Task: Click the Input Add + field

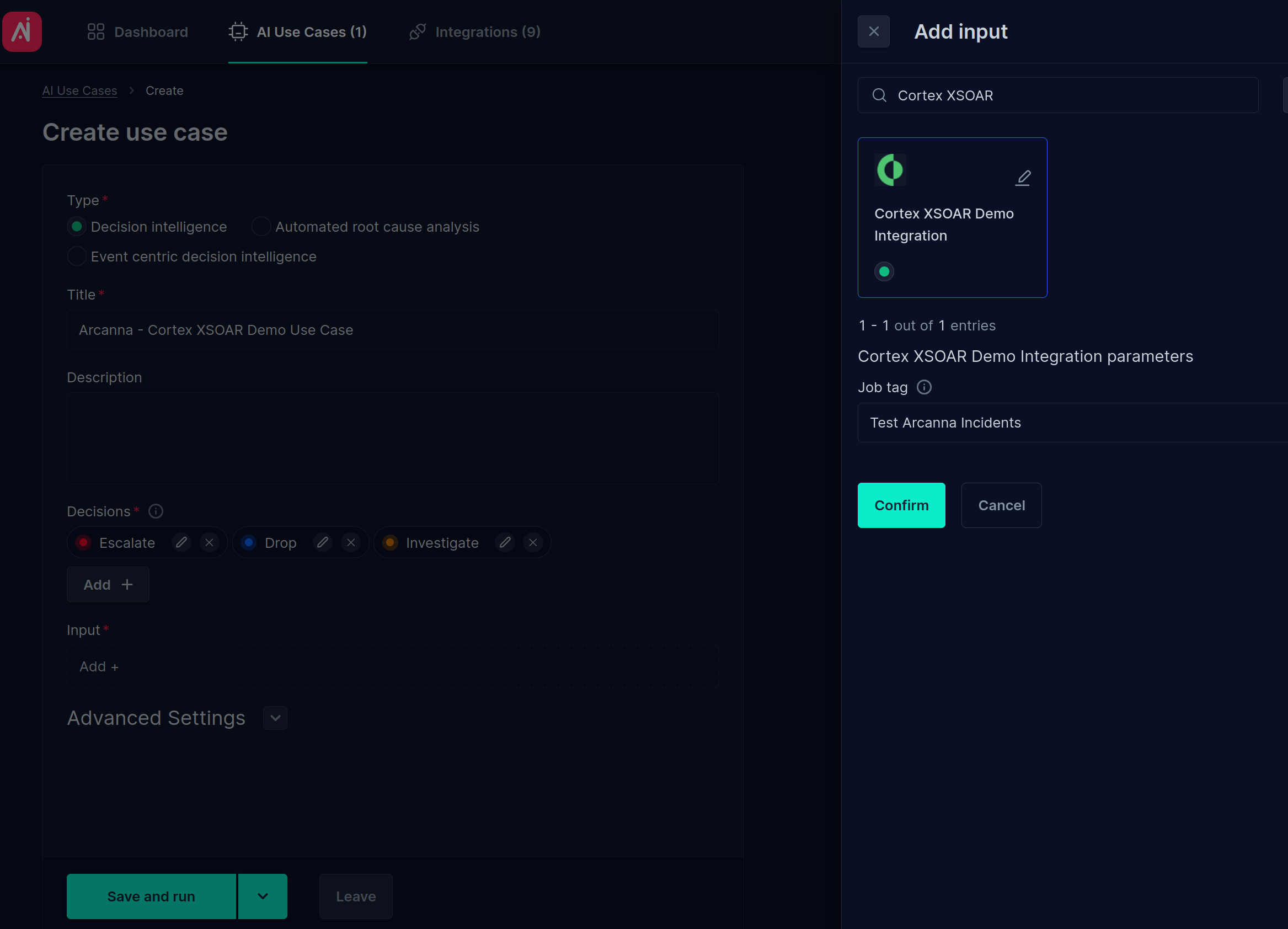Action: coord(393,666)
